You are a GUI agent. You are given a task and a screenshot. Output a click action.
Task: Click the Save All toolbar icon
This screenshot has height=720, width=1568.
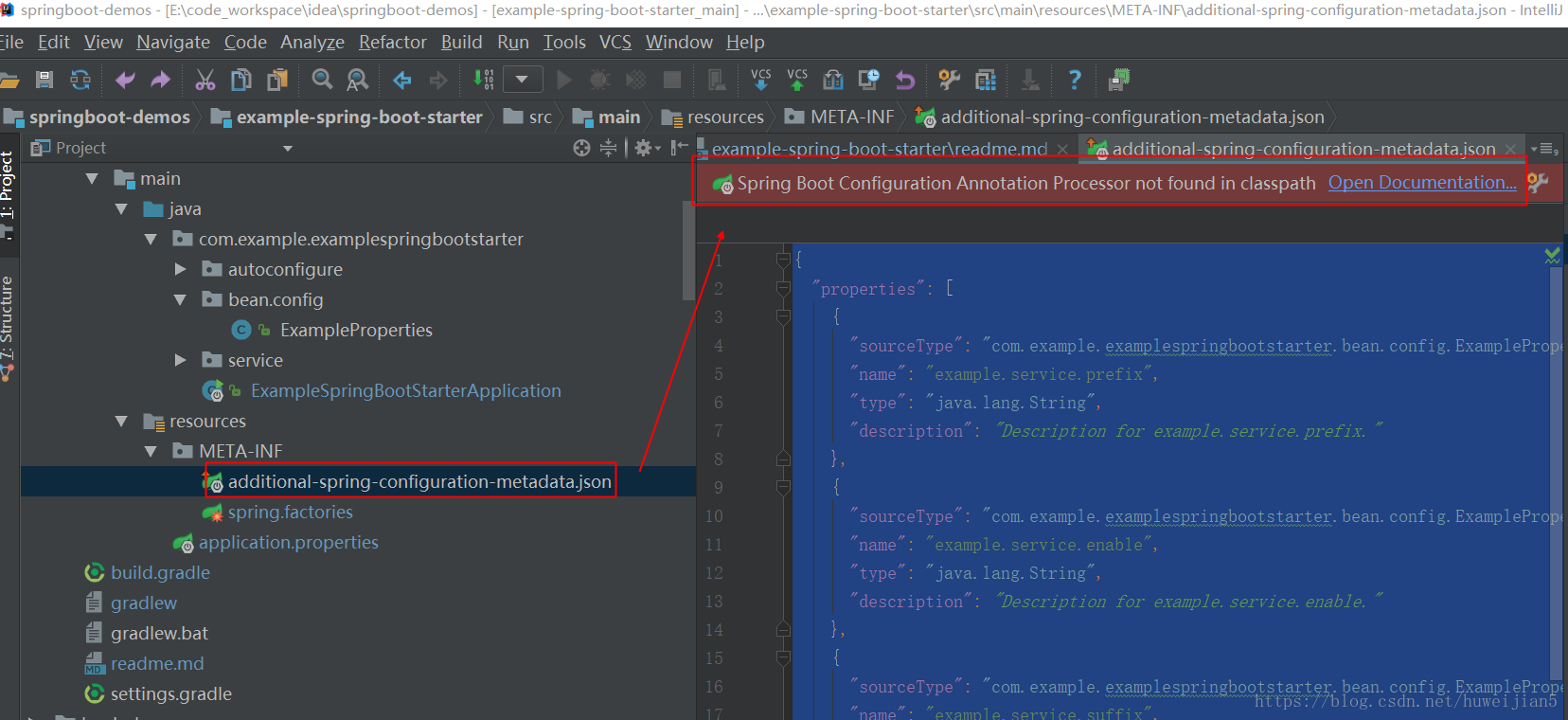click(x=45, y=80)
